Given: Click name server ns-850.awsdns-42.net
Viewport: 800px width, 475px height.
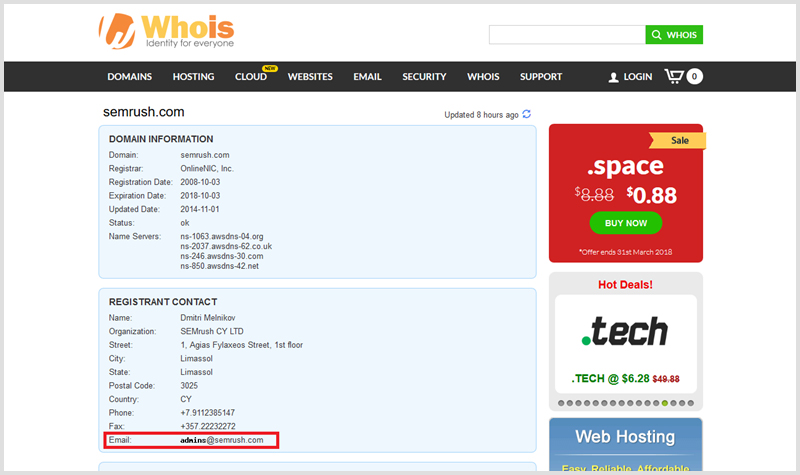Looking at the screenshot, I should (219, 266).
